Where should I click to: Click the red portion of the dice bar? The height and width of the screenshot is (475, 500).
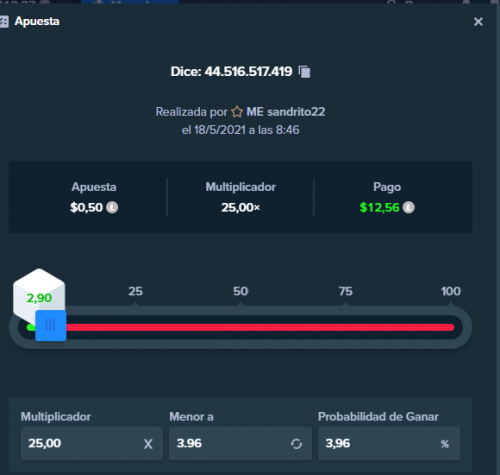260,327
